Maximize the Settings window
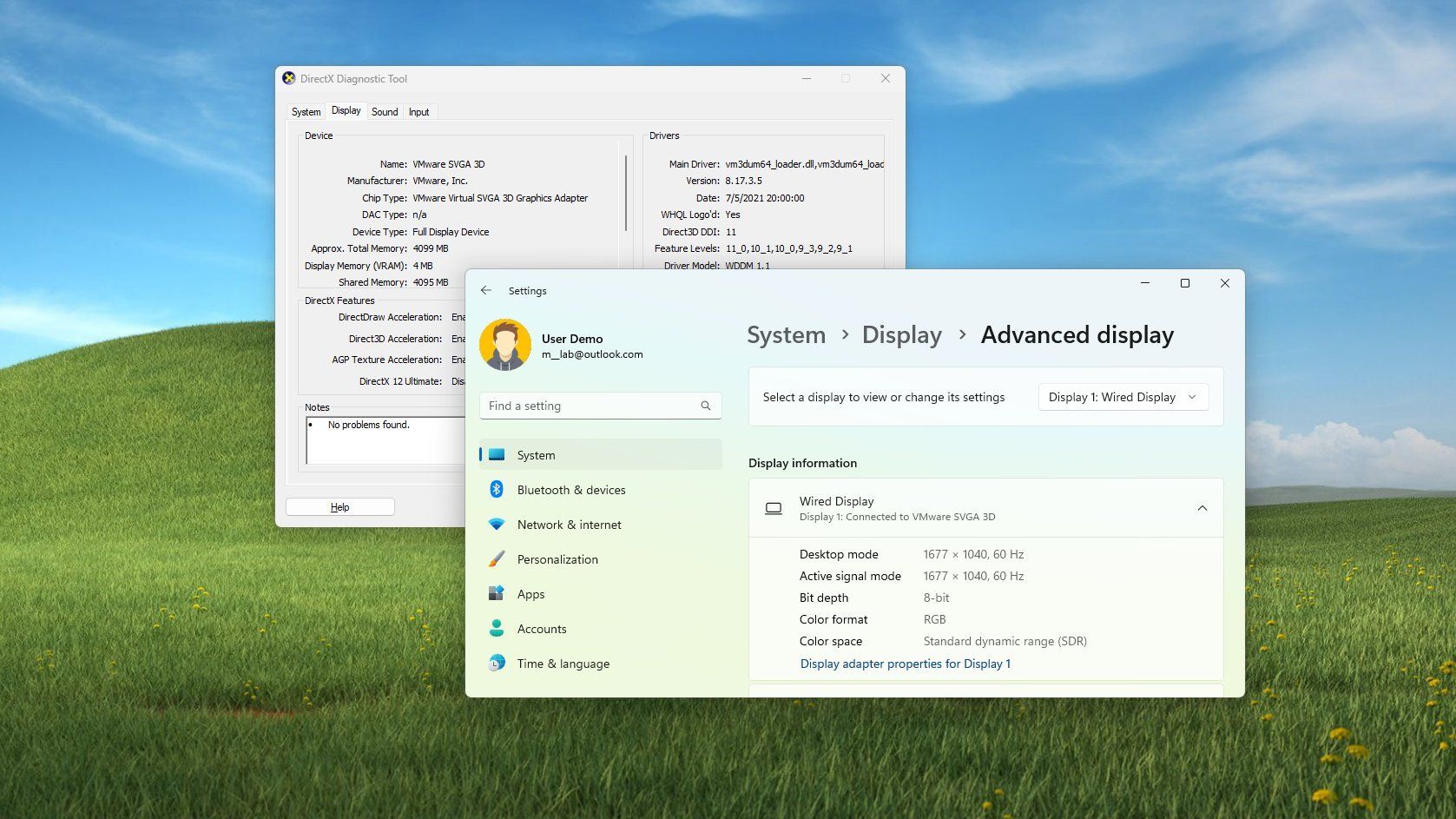 tap(1184, 283)
